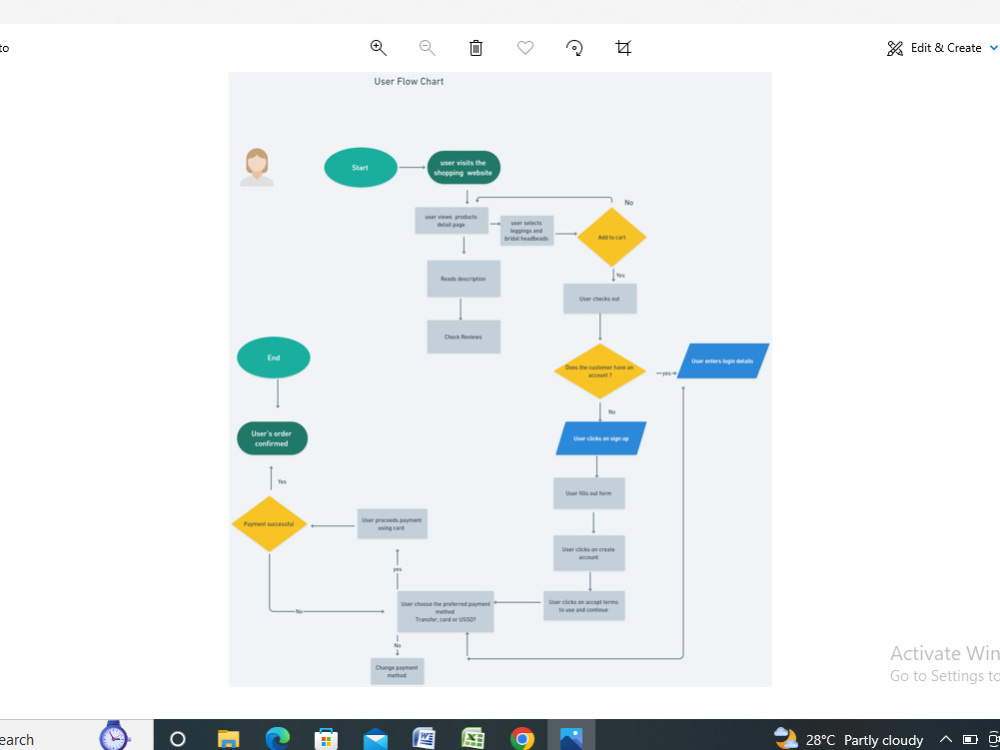Crop the User Flow Chart image
Screen dimensions: 1000x750
coord(623,47)
